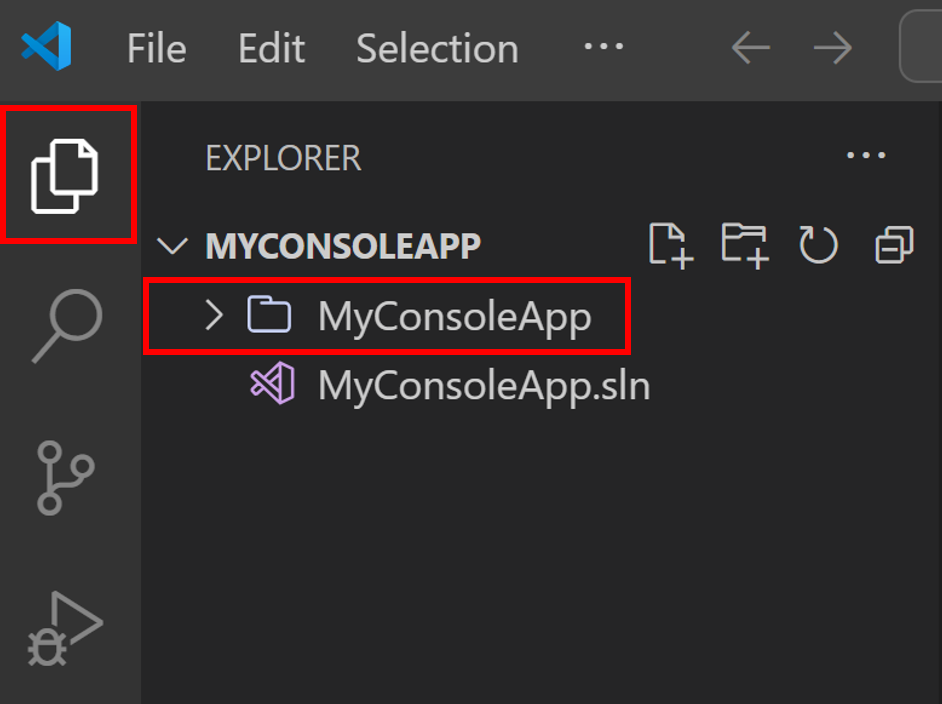Open the File menu
Viewport: 942px width, 704px height.
156,48
